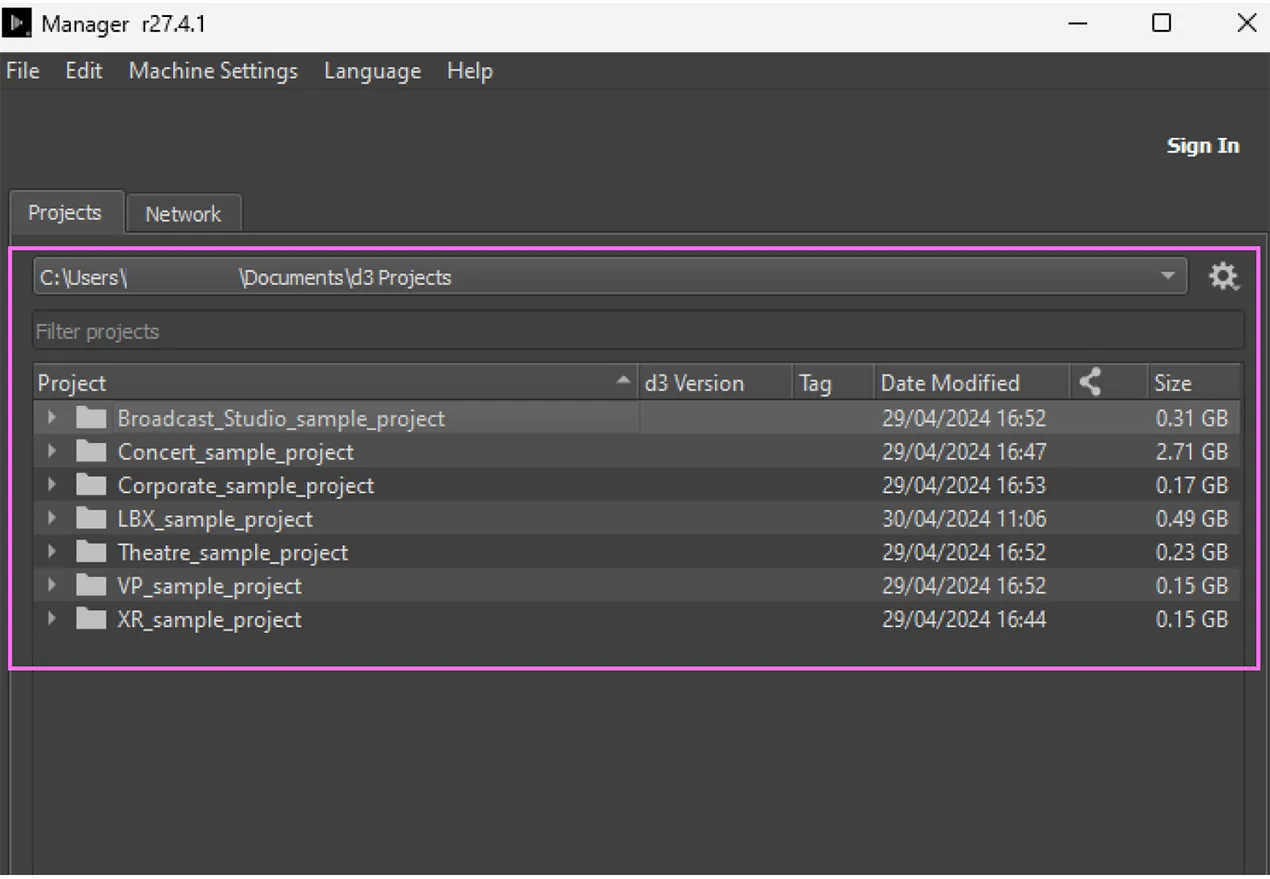
Task: Open the Machine Settings menu
Action: (x=212, y=71)
